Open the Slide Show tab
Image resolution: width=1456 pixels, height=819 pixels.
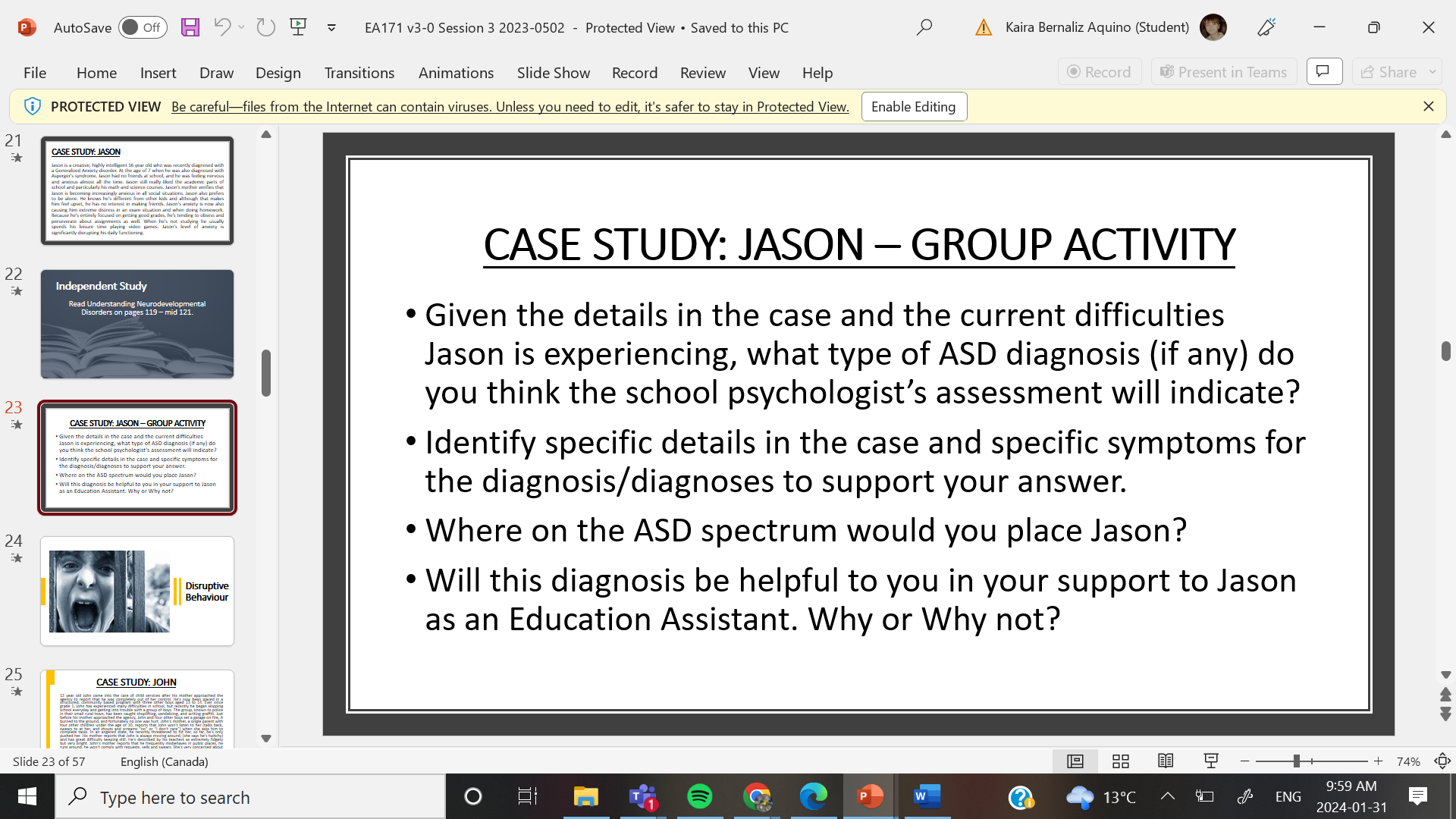553,73
